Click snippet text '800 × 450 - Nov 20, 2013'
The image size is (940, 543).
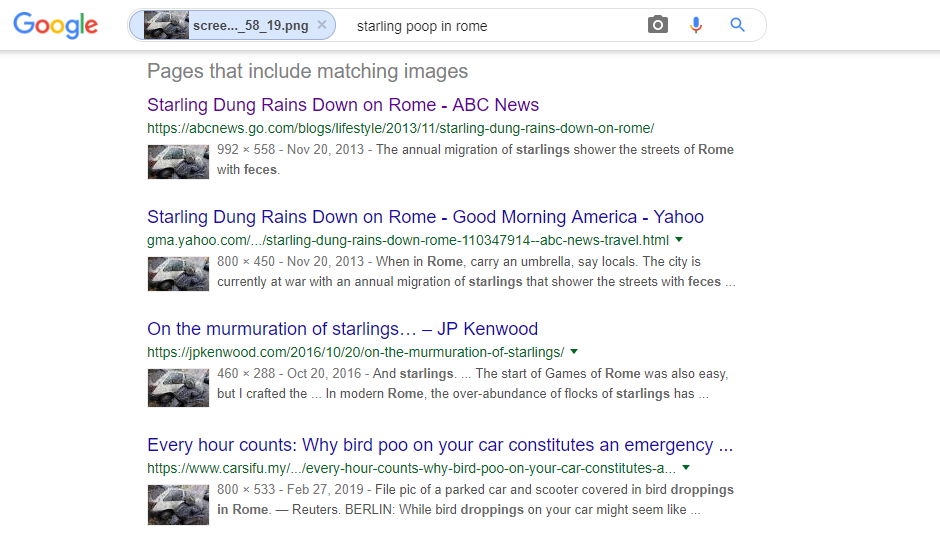point(290,262)
